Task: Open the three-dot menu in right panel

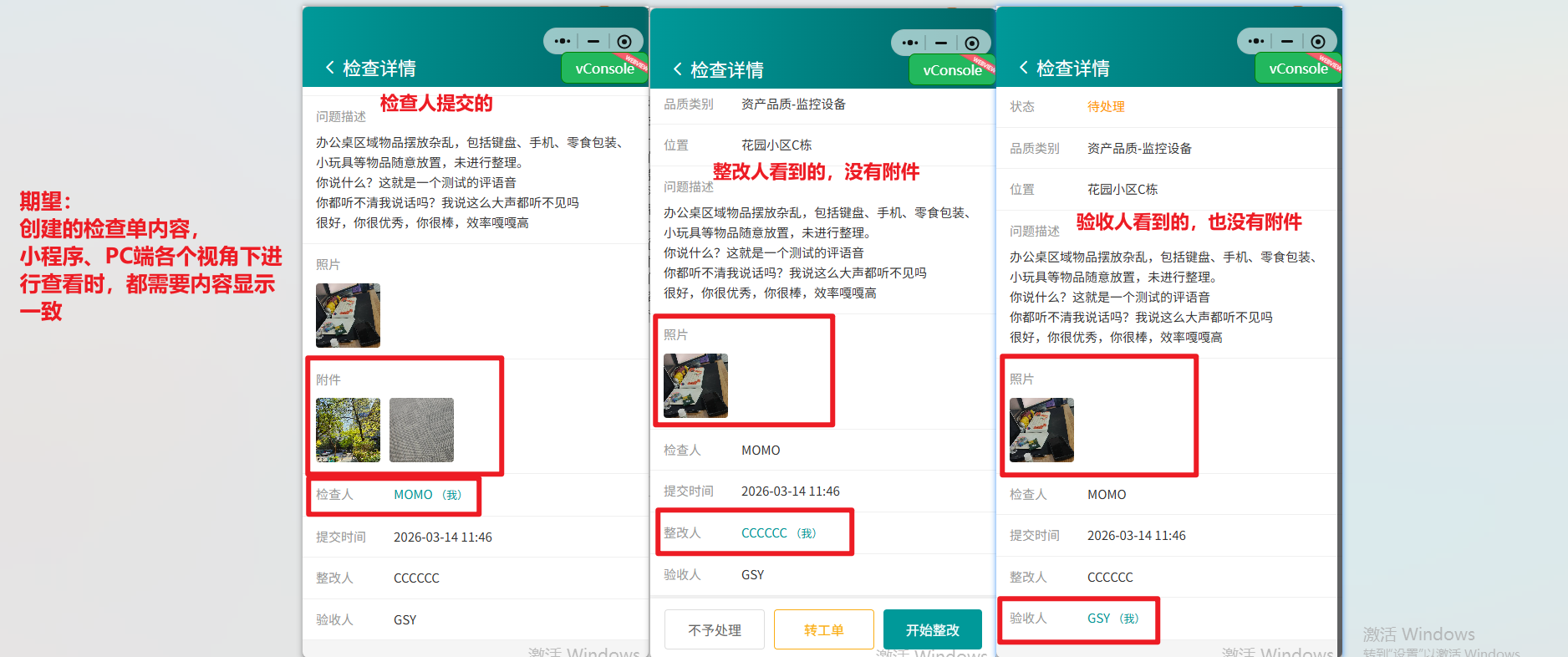Action: pos(1256,41)
